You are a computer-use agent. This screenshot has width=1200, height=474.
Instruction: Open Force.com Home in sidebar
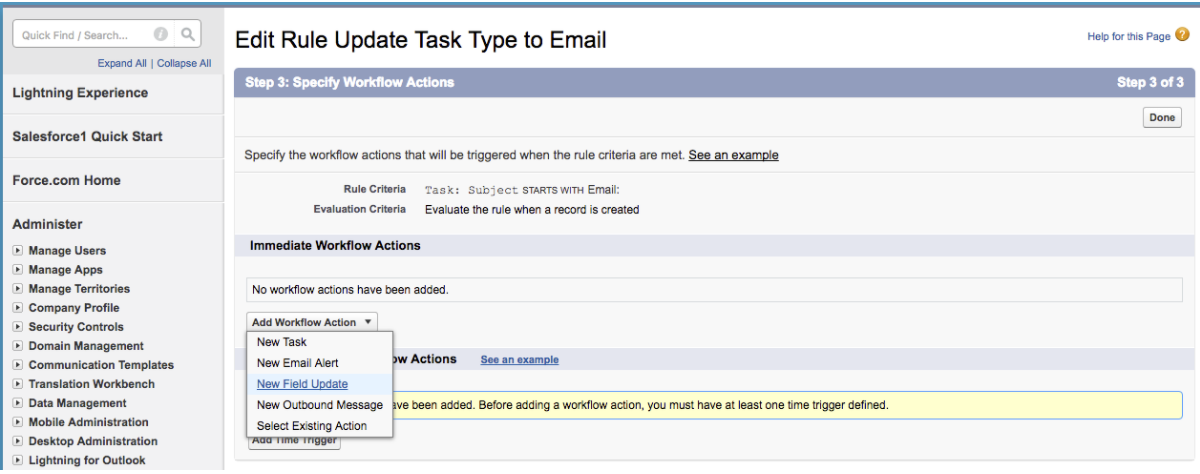click(66, 180)
